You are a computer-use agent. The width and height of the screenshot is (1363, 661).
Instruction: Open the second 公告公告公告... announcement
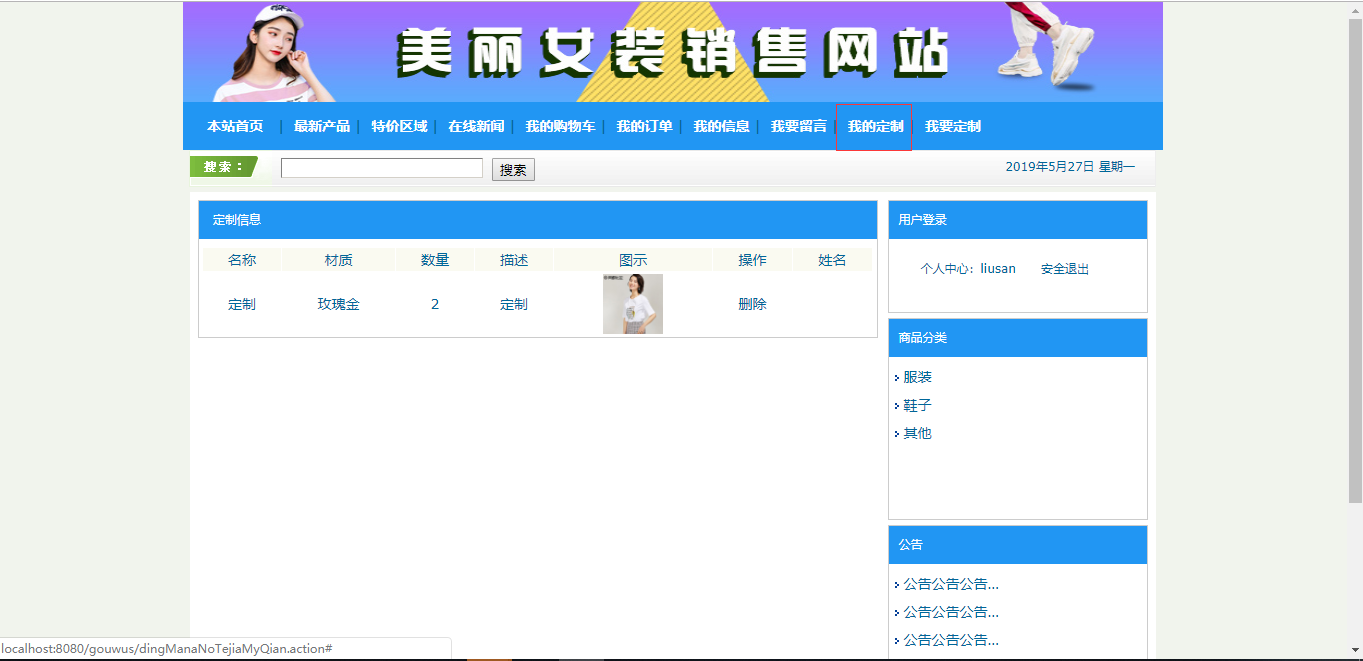[x=951, y=612]
